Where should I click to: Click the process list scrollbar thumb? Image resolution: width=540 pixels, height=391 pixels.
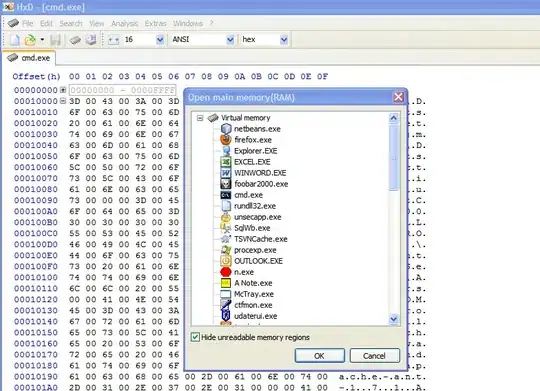coord(393,157)
